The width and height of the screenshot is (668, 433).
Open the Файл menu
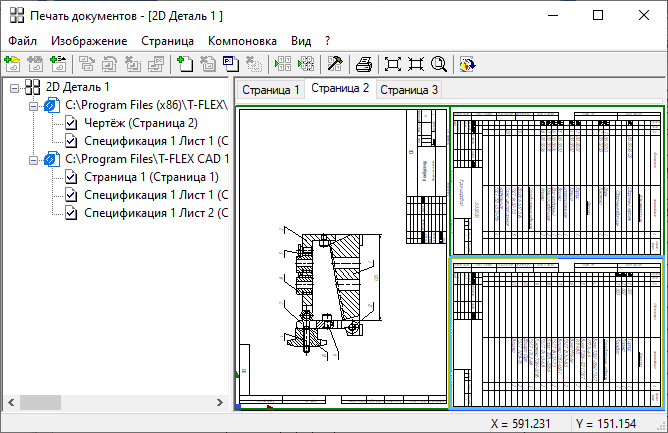coord(22,41)
